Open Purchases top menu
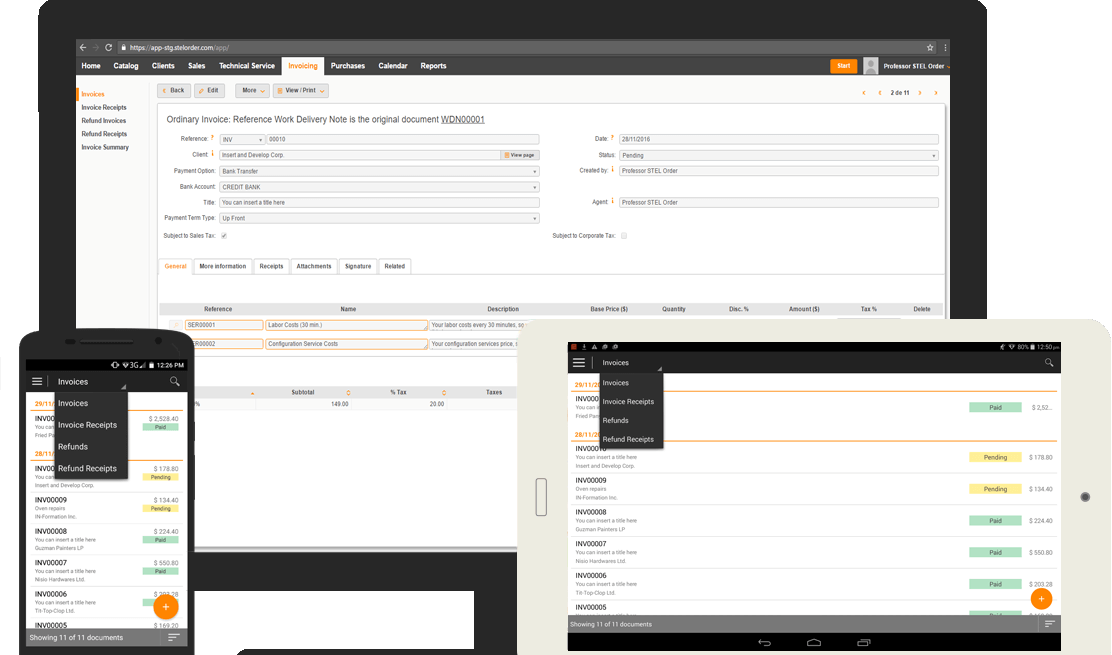This screenshot has width=1112, height=655. click(x=348, y=66)
